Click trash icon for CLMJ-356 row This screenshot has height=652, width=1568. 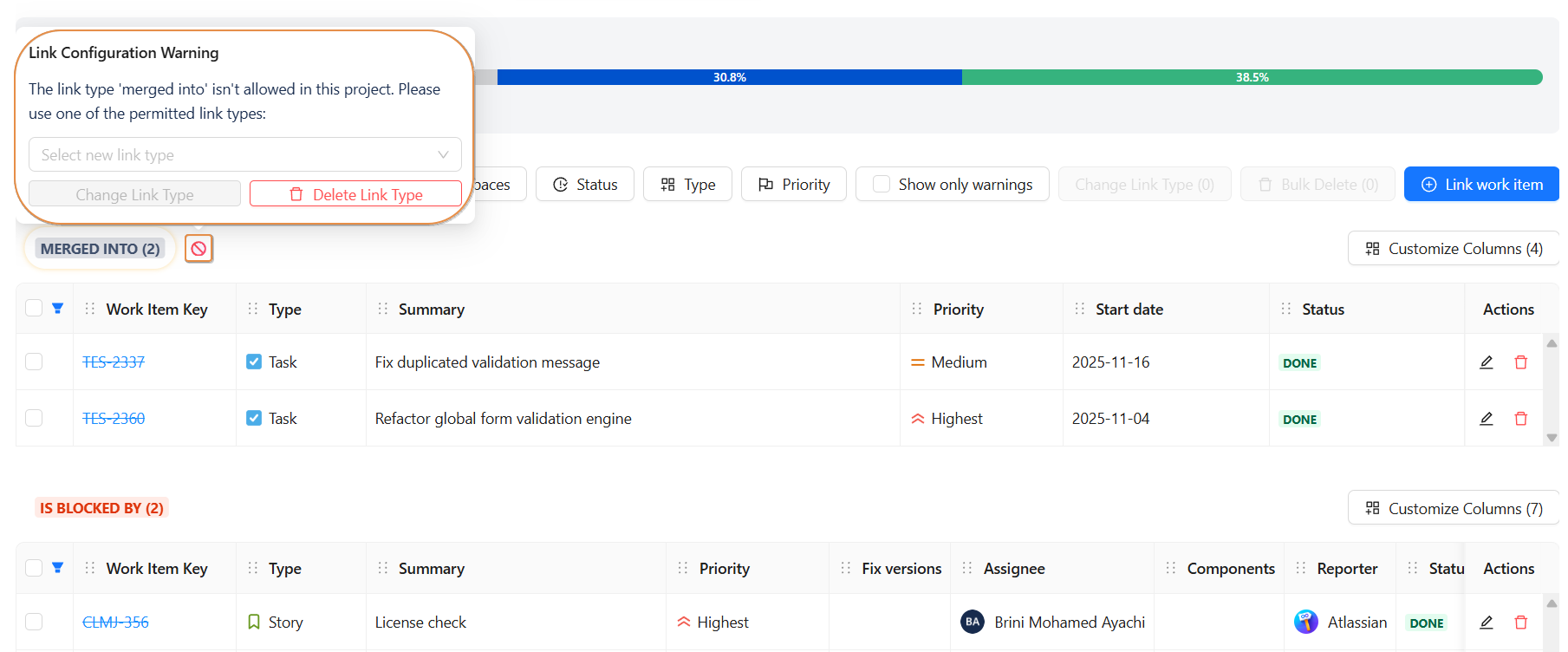(1520, 623)
